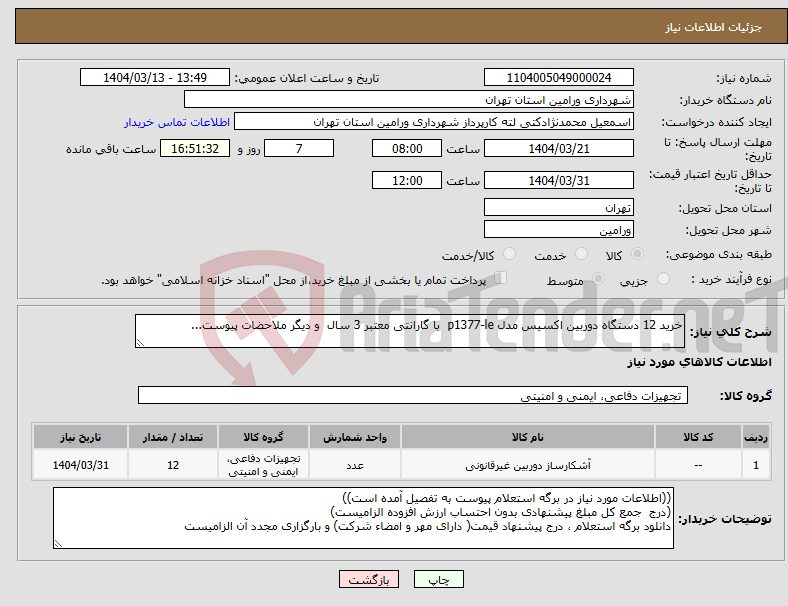Click the response deadline time 08:00
The image size is (788, 606).
[x=407, y=148]
